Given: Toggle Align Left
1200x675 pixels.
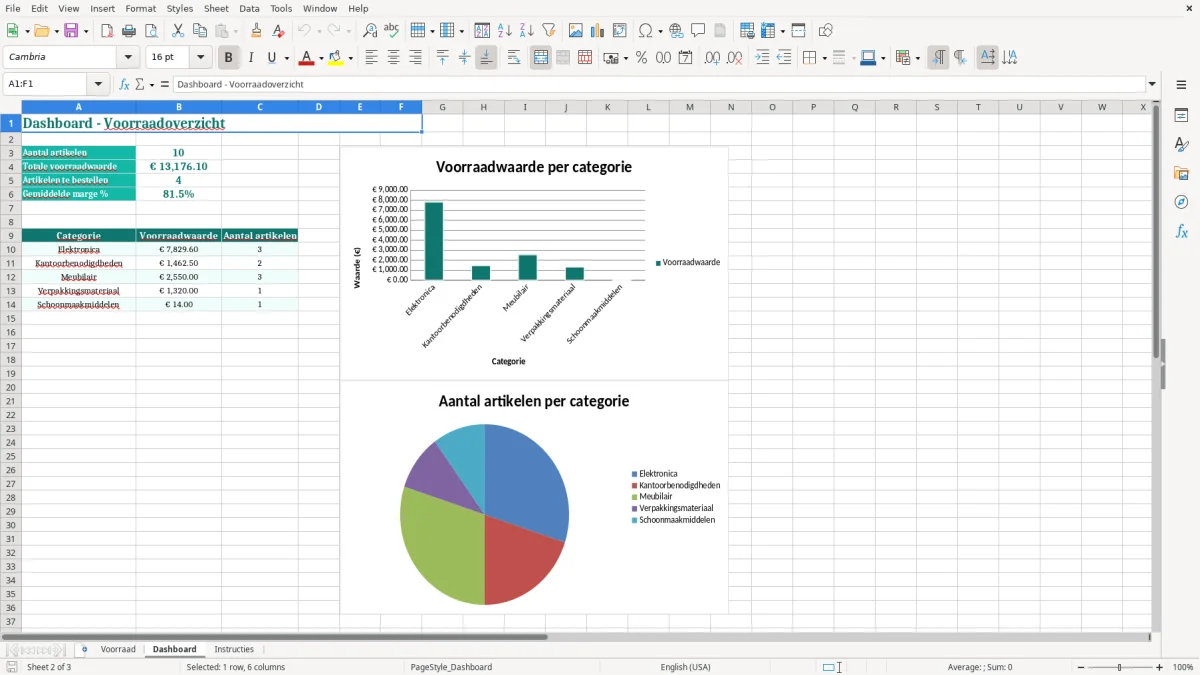Looking at the screenshot, I should [371, 58].
